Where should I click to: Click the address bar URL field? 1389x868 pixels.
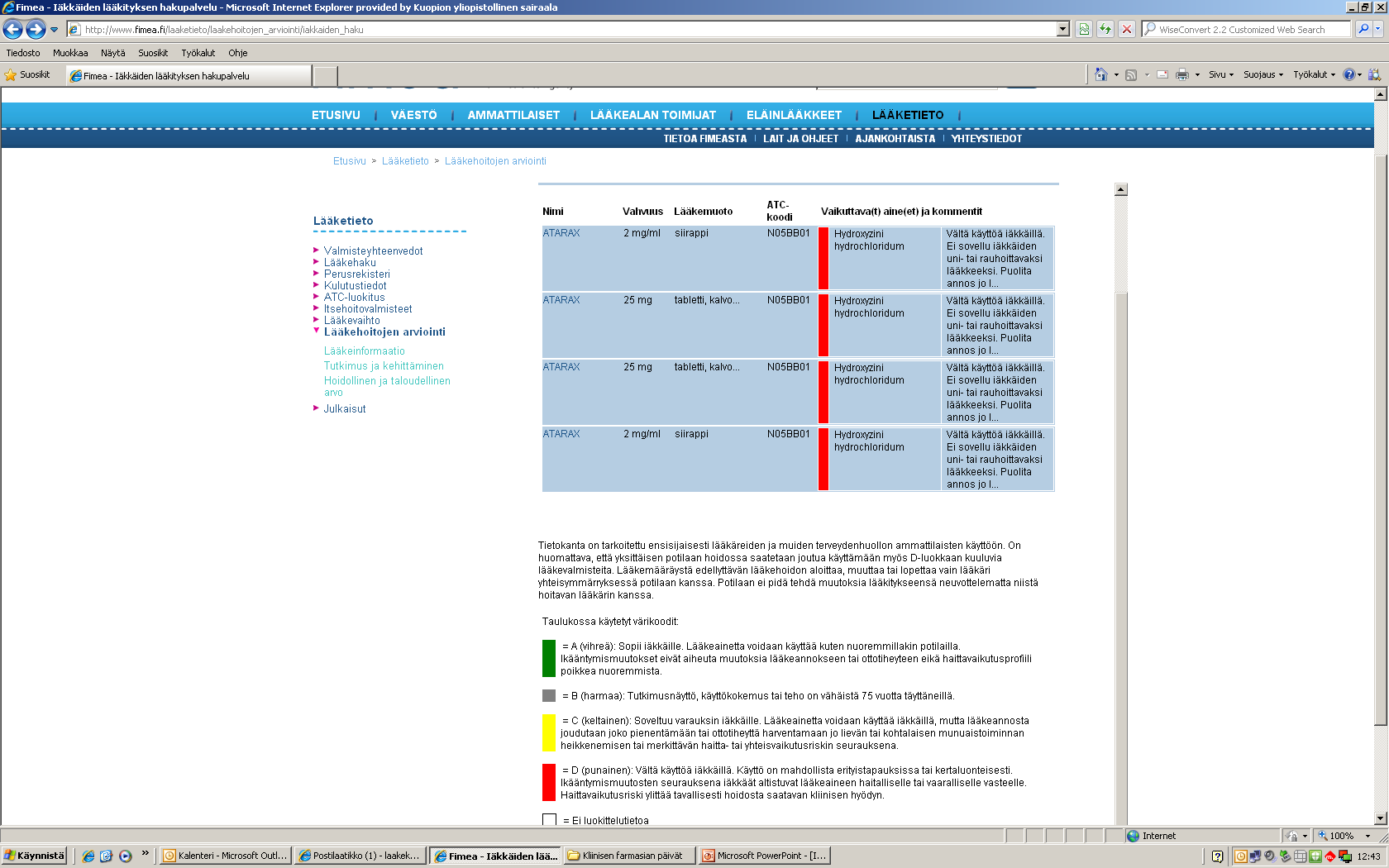pos(561,30)
